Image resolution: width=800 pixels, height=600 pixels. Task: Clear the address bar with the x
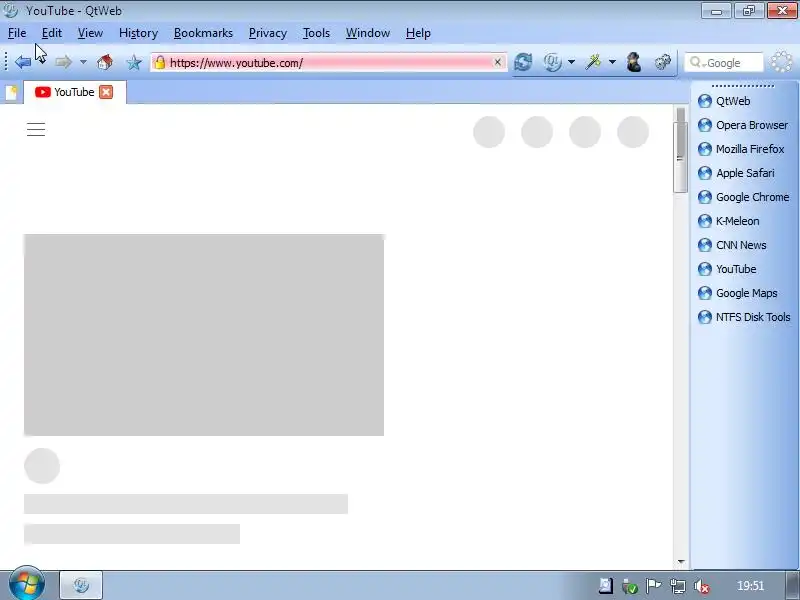click(x=497, y=62)
